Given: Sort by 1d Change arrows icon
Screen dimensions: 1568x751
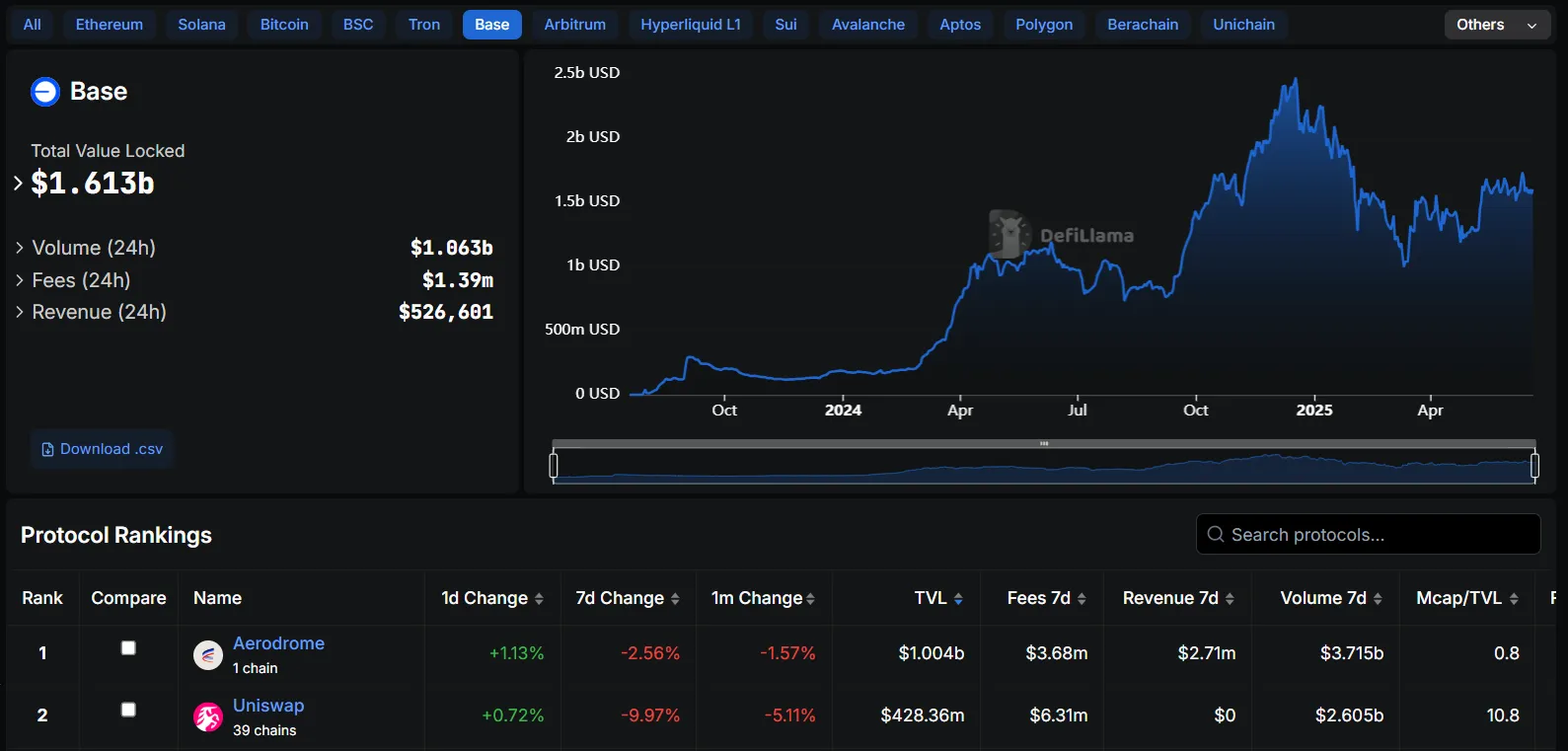Looking at the screenshot, I should 539,599.
